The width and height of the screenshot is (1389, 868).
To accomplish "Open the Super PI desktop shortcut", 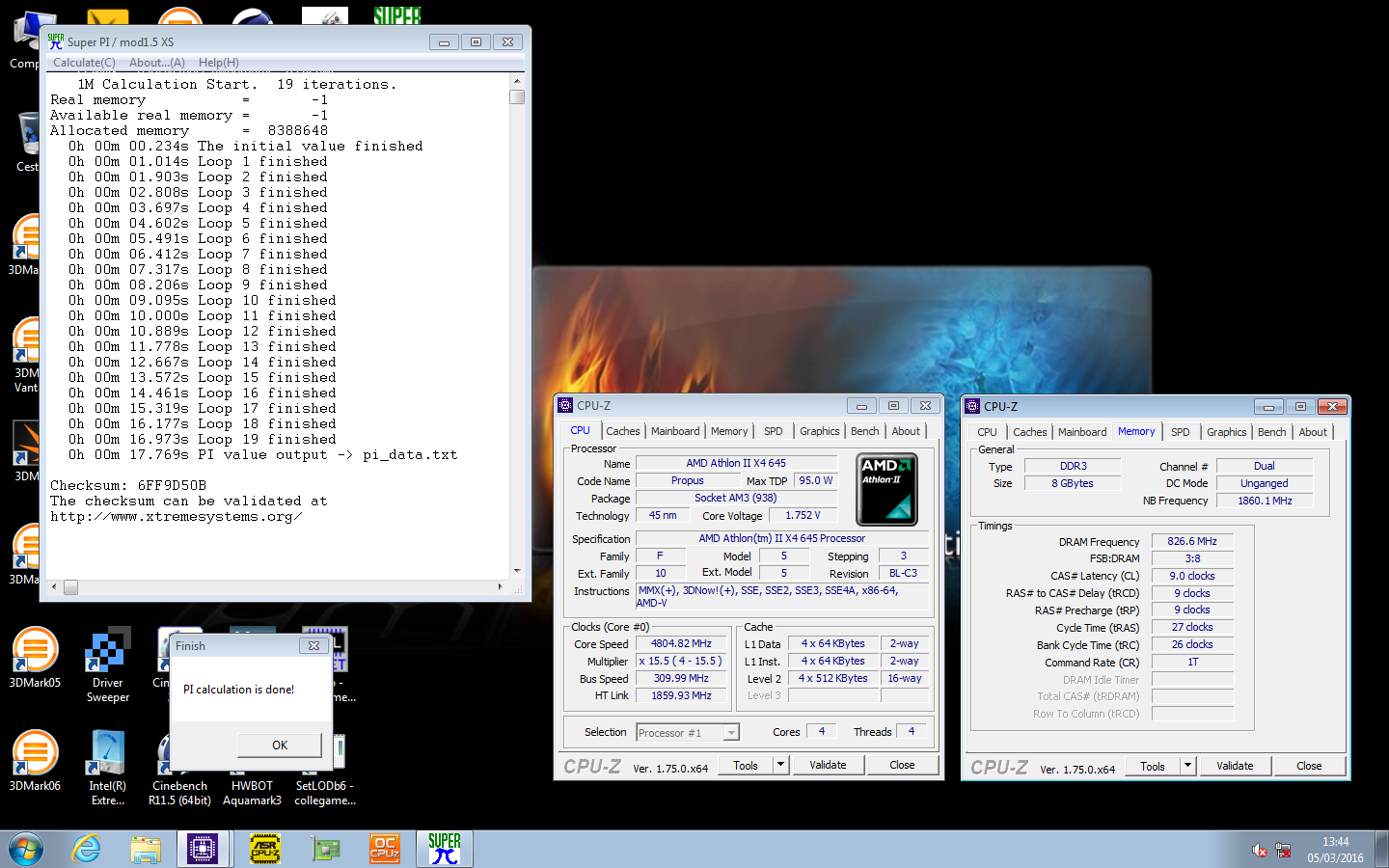I will [396, 14].
